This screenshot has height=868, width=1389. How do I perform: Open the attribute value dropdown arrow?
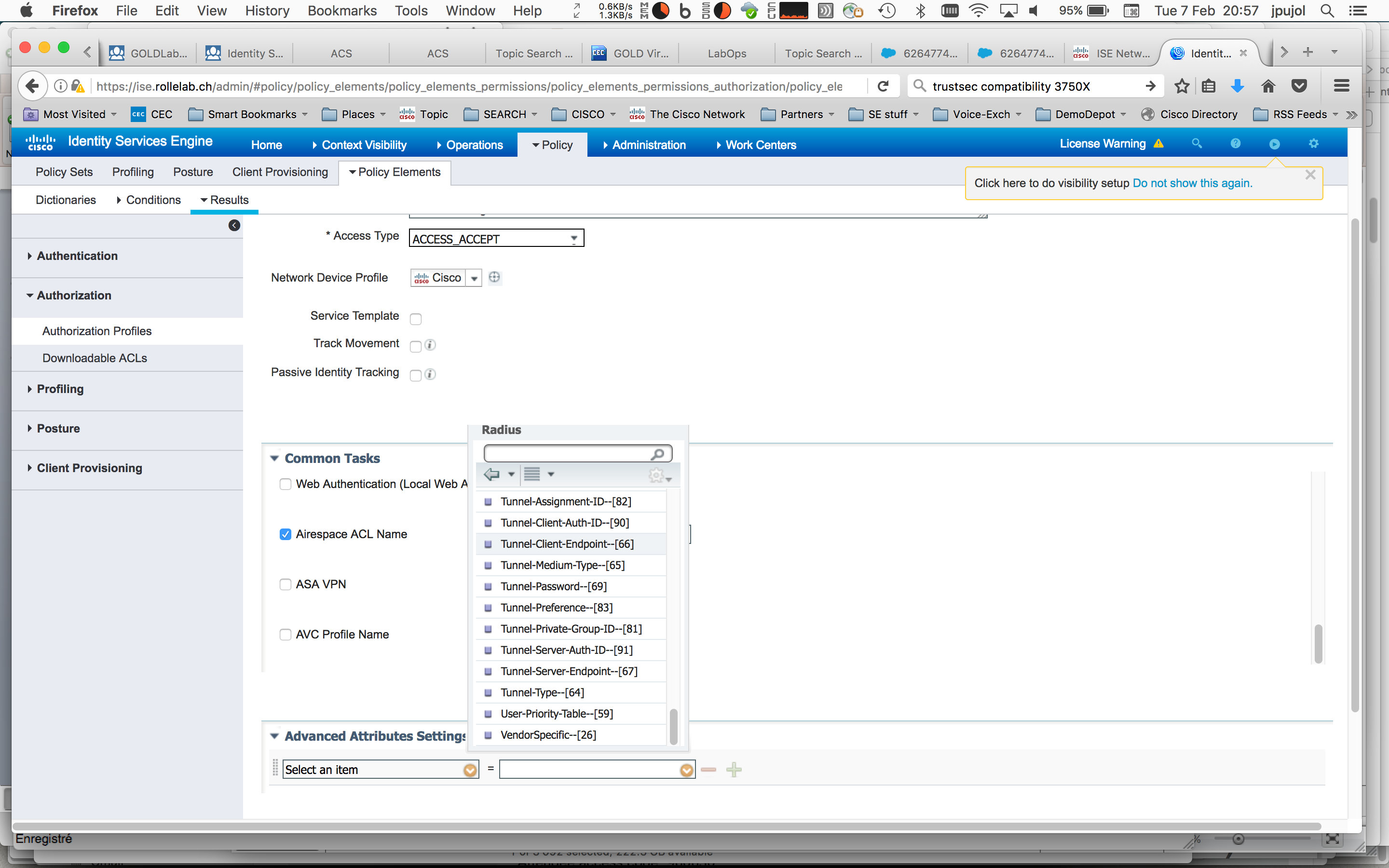[686, 771]
